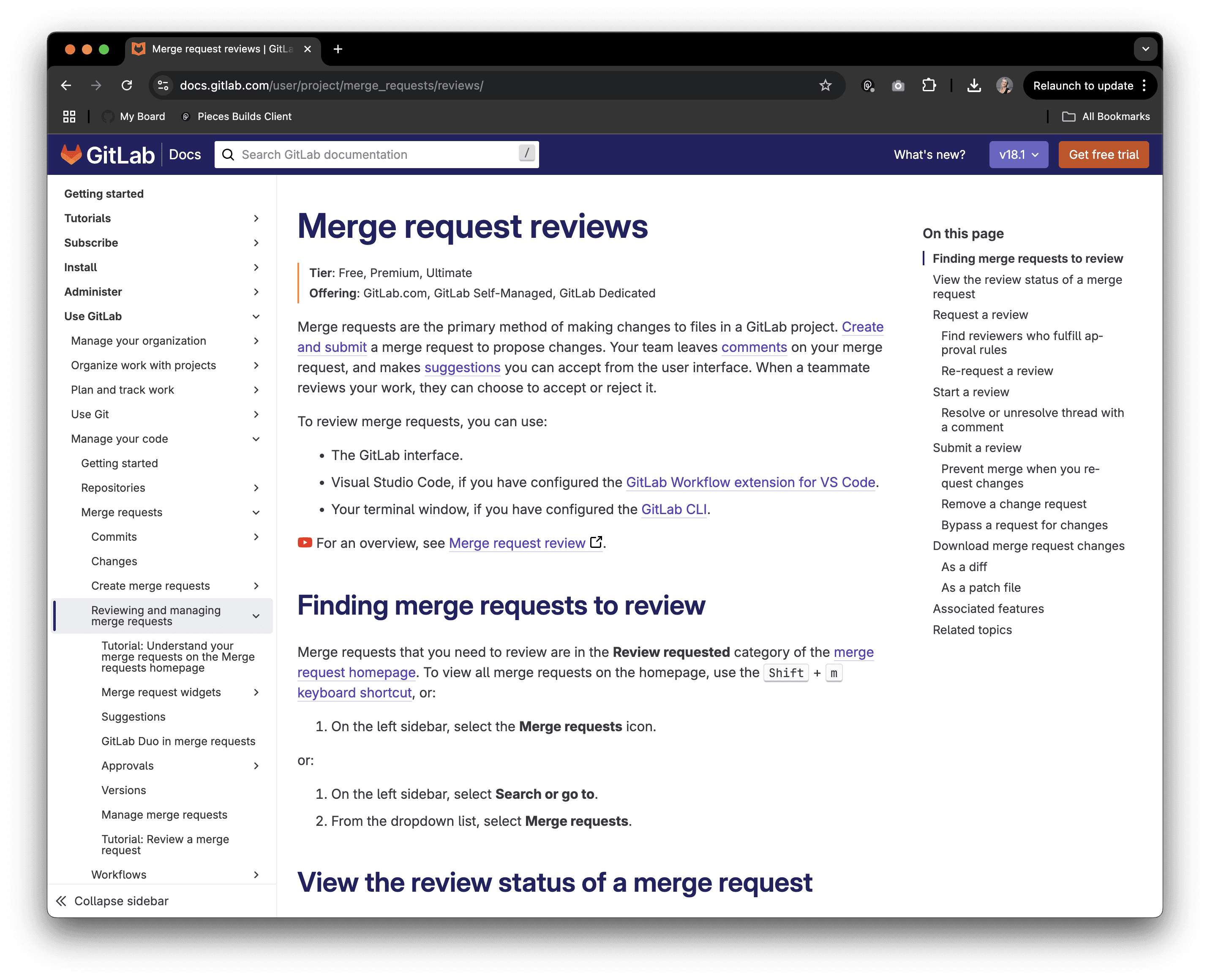Bookmark this page with the star icon
1210x980 pixels.
pyautogui.click(x=825, y=85)
